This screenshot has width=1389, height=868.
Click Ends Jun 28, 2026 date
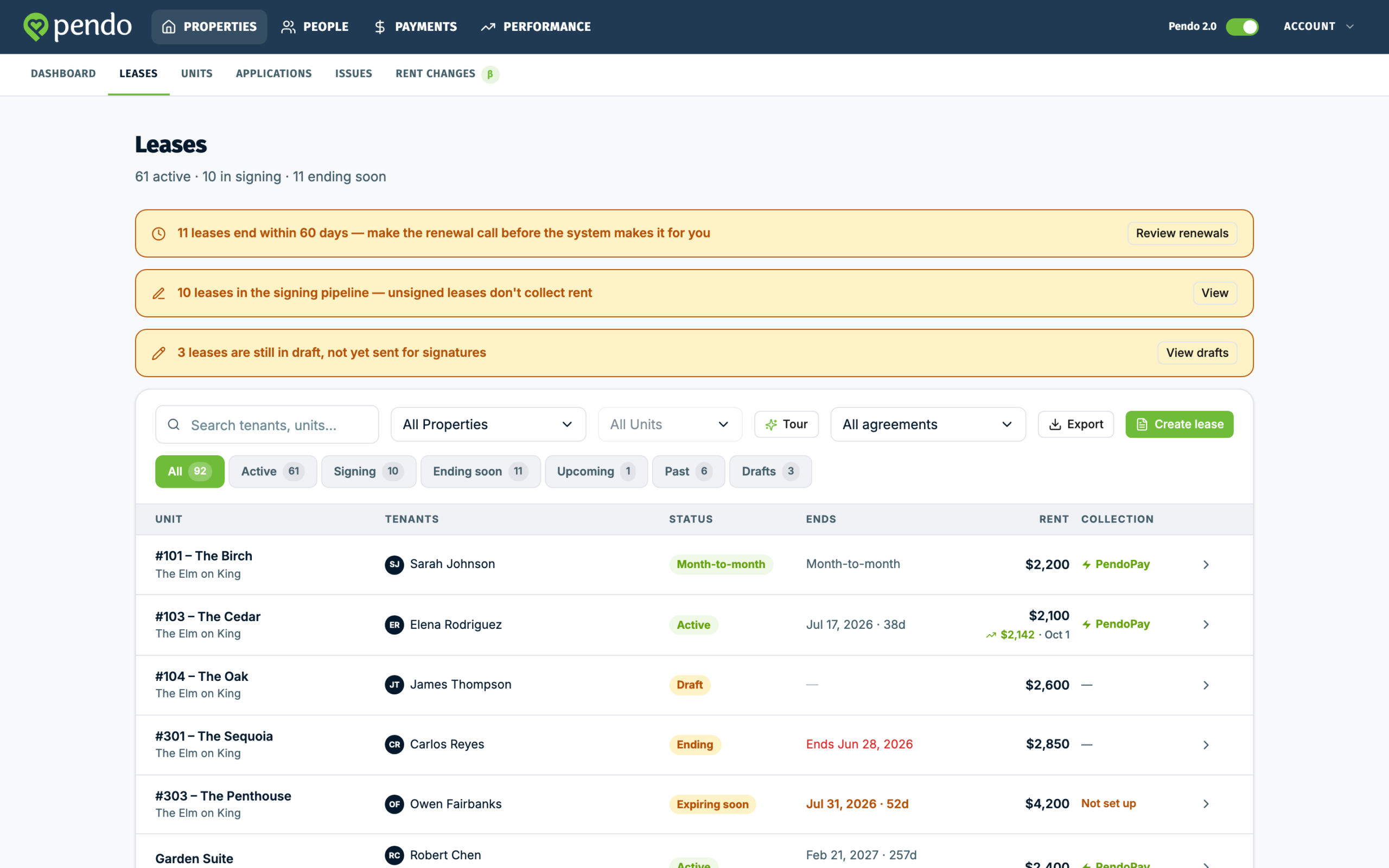859,744
